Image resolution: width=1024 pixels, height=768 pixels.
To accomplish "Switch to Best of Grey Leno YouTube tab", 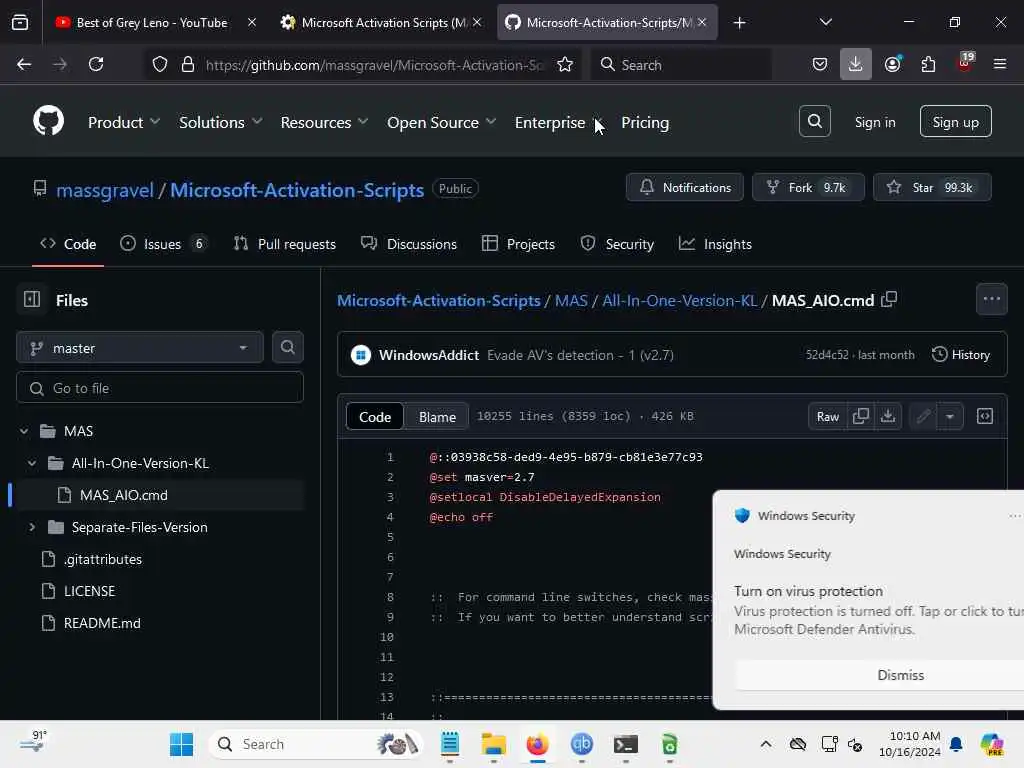I will pos(152,22).
